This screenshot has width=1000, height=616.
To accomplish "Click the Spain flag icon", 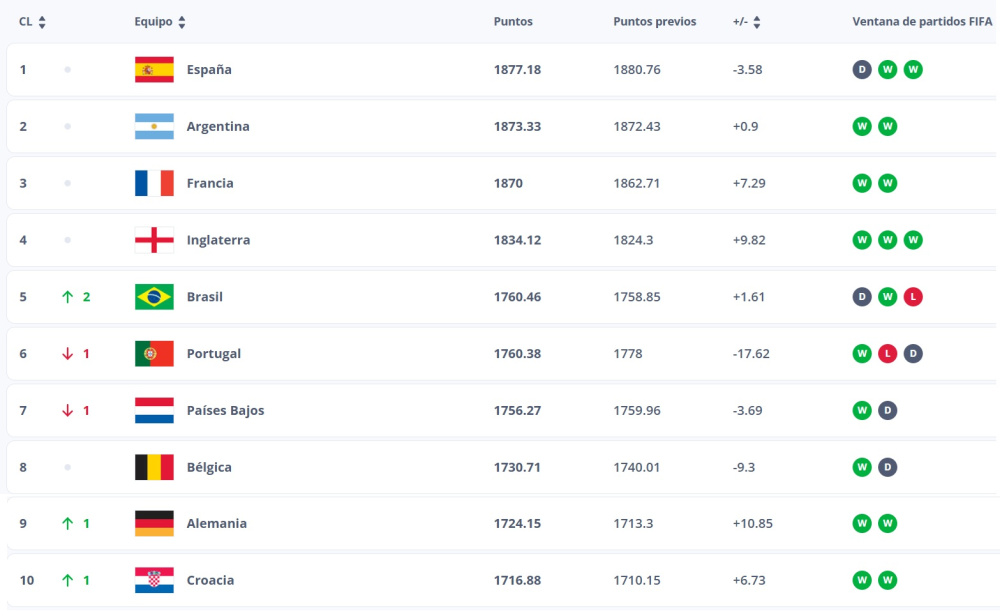I will [x=154, y=70].
